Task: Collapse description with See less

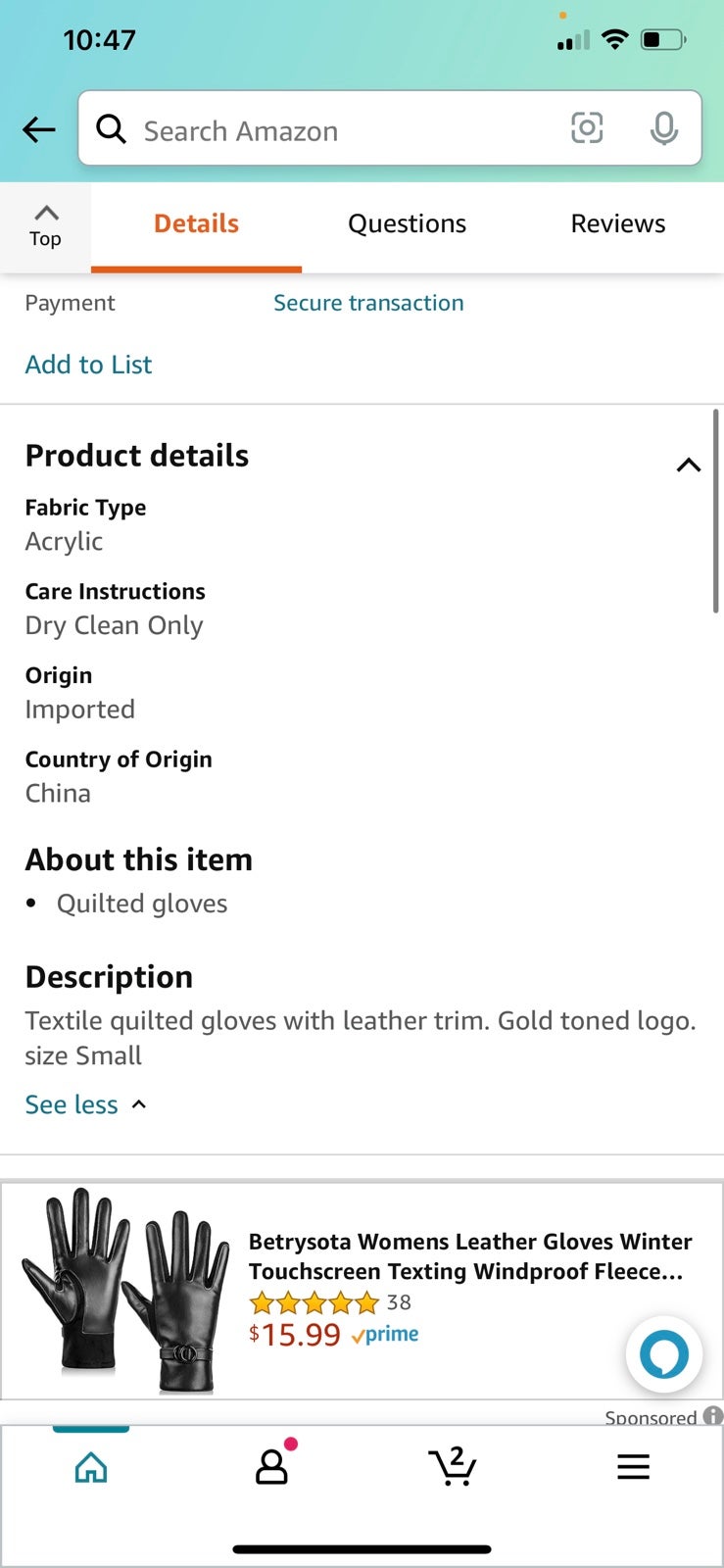Action: [86, 1104]
